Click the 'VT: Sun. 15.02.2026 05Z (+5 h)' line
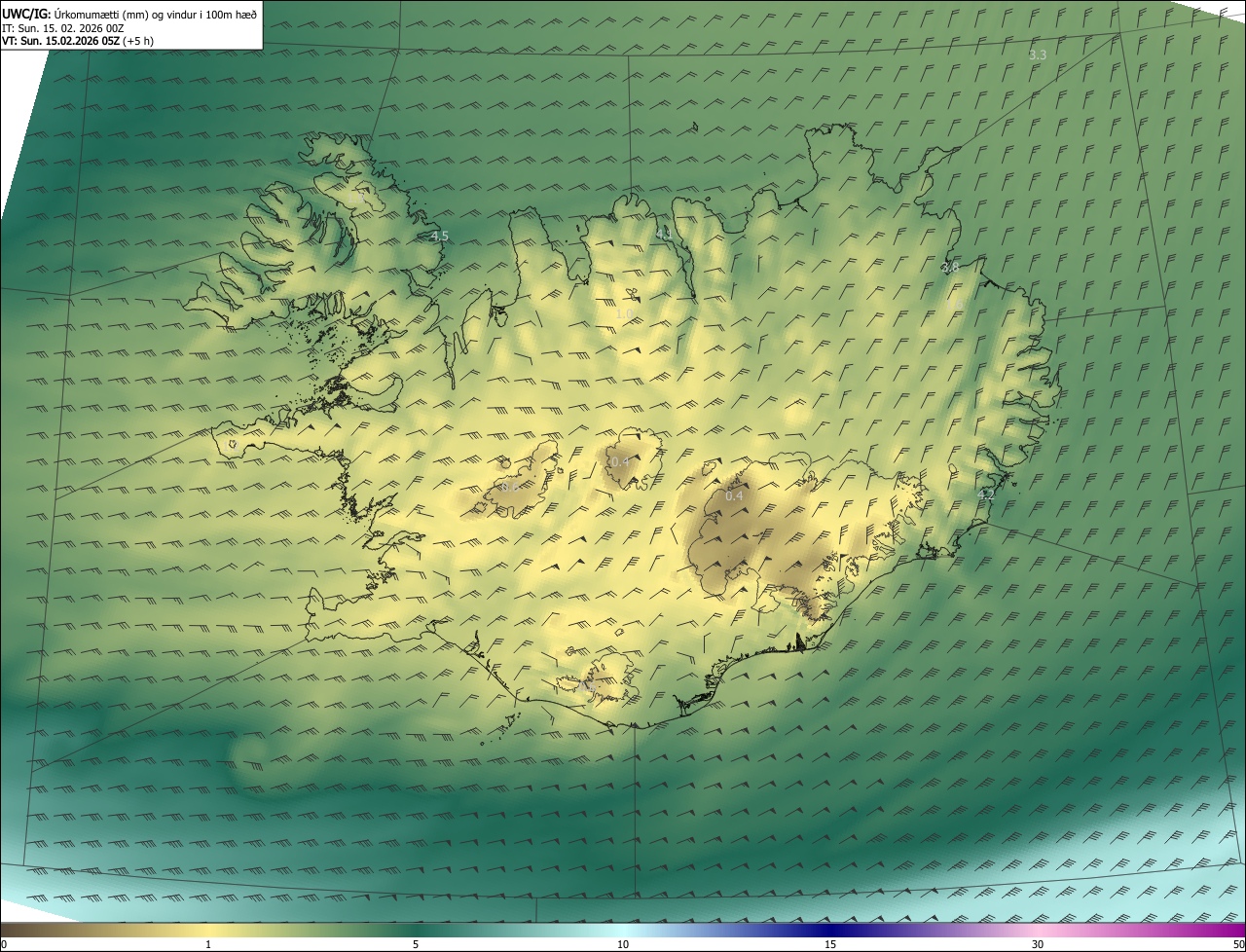The image size is (1246, 952). pos(78,41)
